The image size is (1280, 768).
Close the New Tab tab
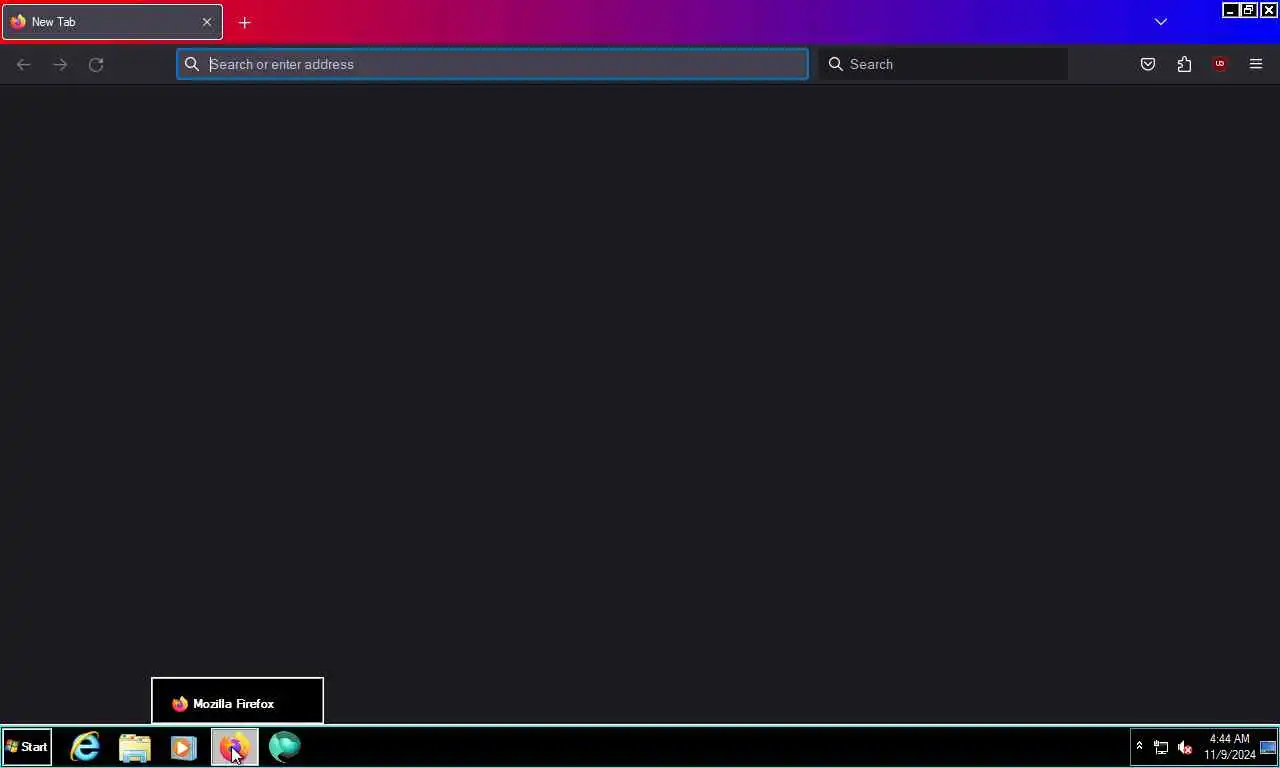[x=207, y=22]
